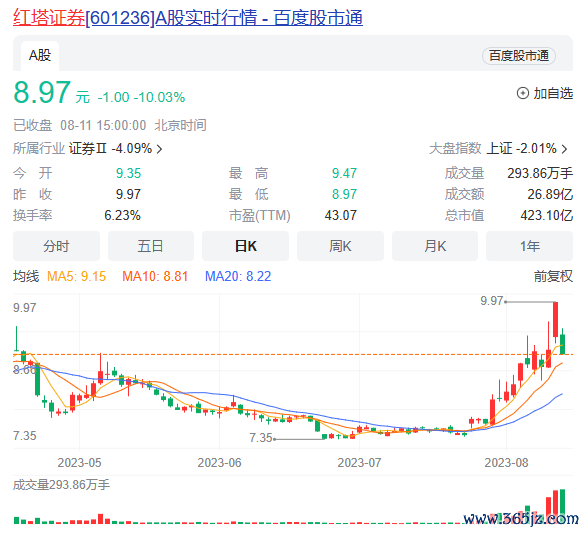Click the 百度股市通 badge button
The height and width of the screenshot is (534, 586).
coord(519,56)
